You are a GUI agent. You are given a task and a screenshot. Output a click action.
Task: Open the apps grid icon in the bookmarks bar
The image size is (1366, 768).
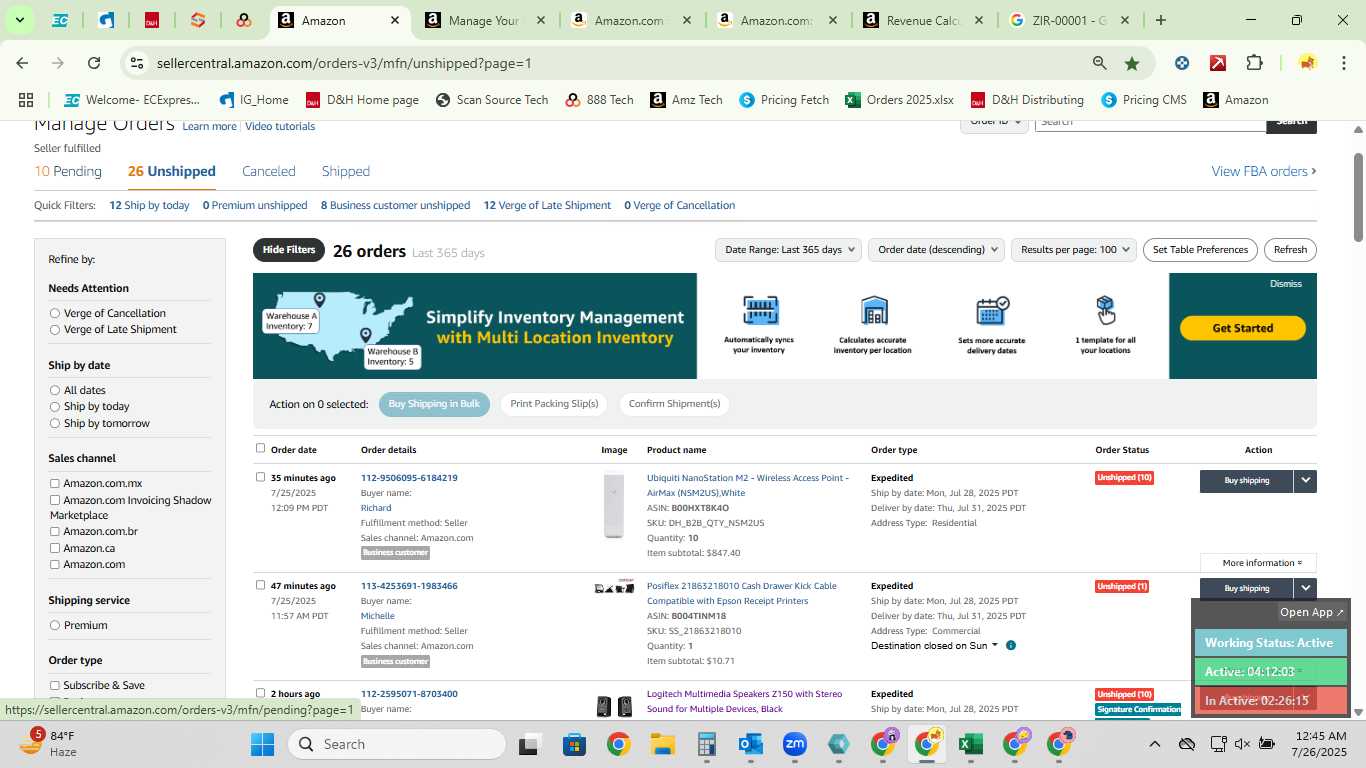coord(26,100)
